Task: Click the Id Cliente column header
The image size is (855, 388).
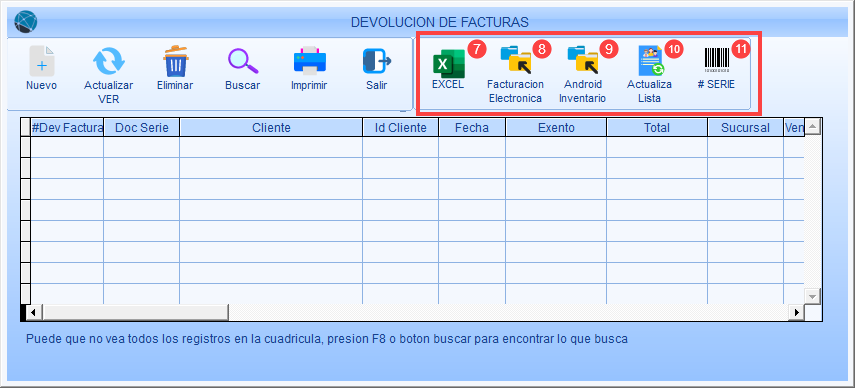Action: pos(401,128)
